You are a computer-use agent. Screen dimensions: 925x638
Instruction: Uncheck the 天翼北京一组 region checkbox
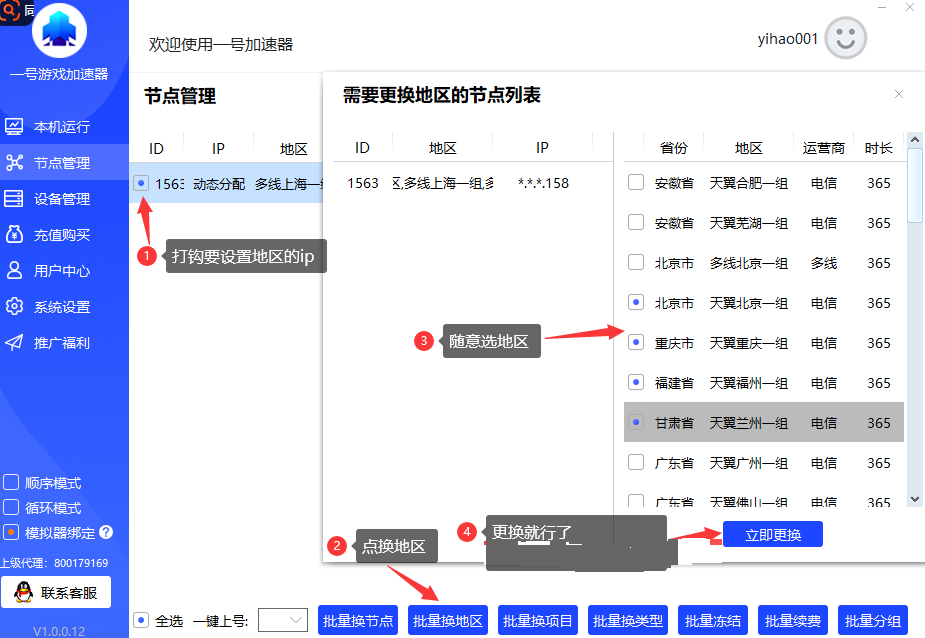click(x=636, y=303)
